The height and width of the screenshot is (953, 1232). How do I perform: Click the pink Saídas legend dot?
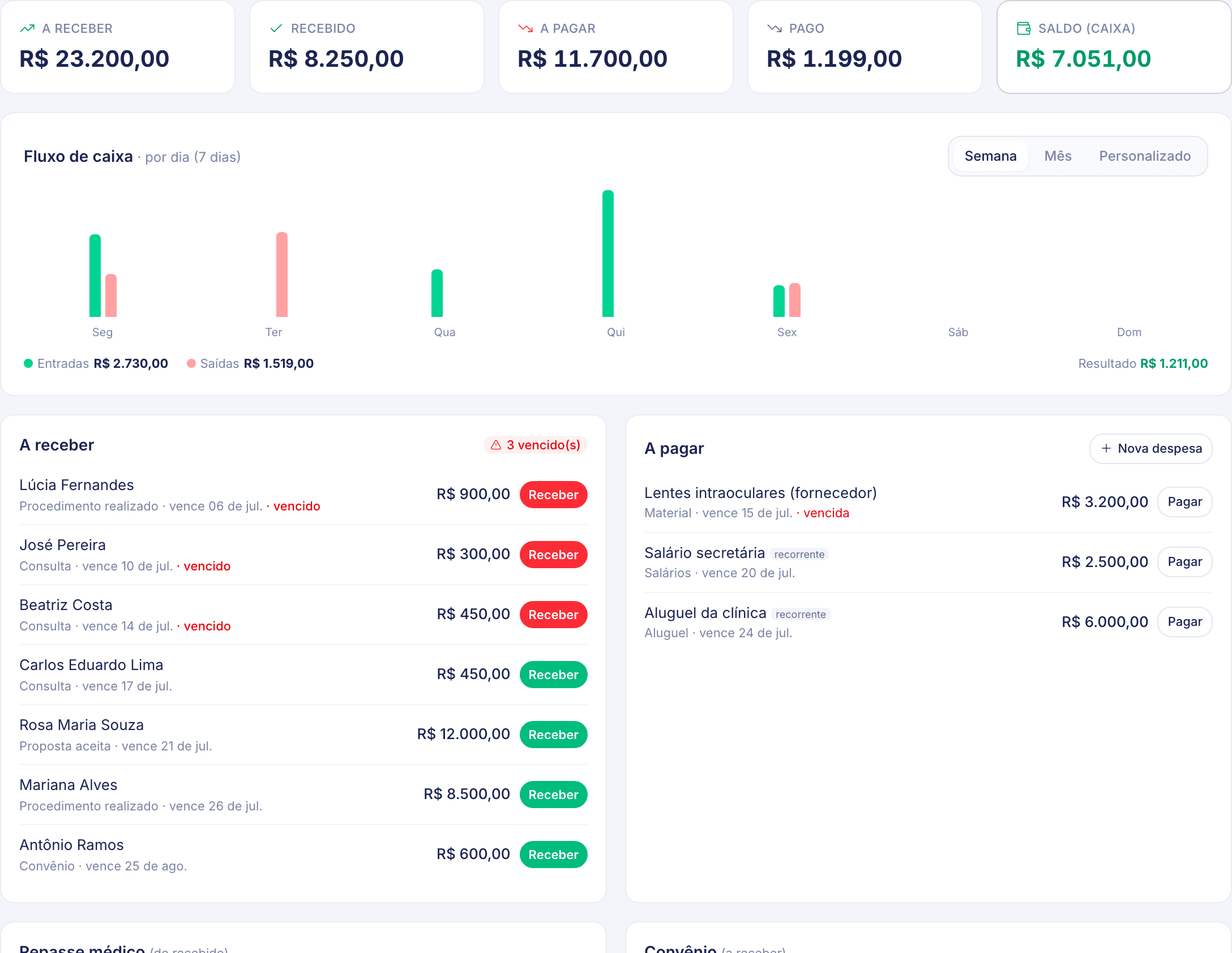click(x=191, y=363)
